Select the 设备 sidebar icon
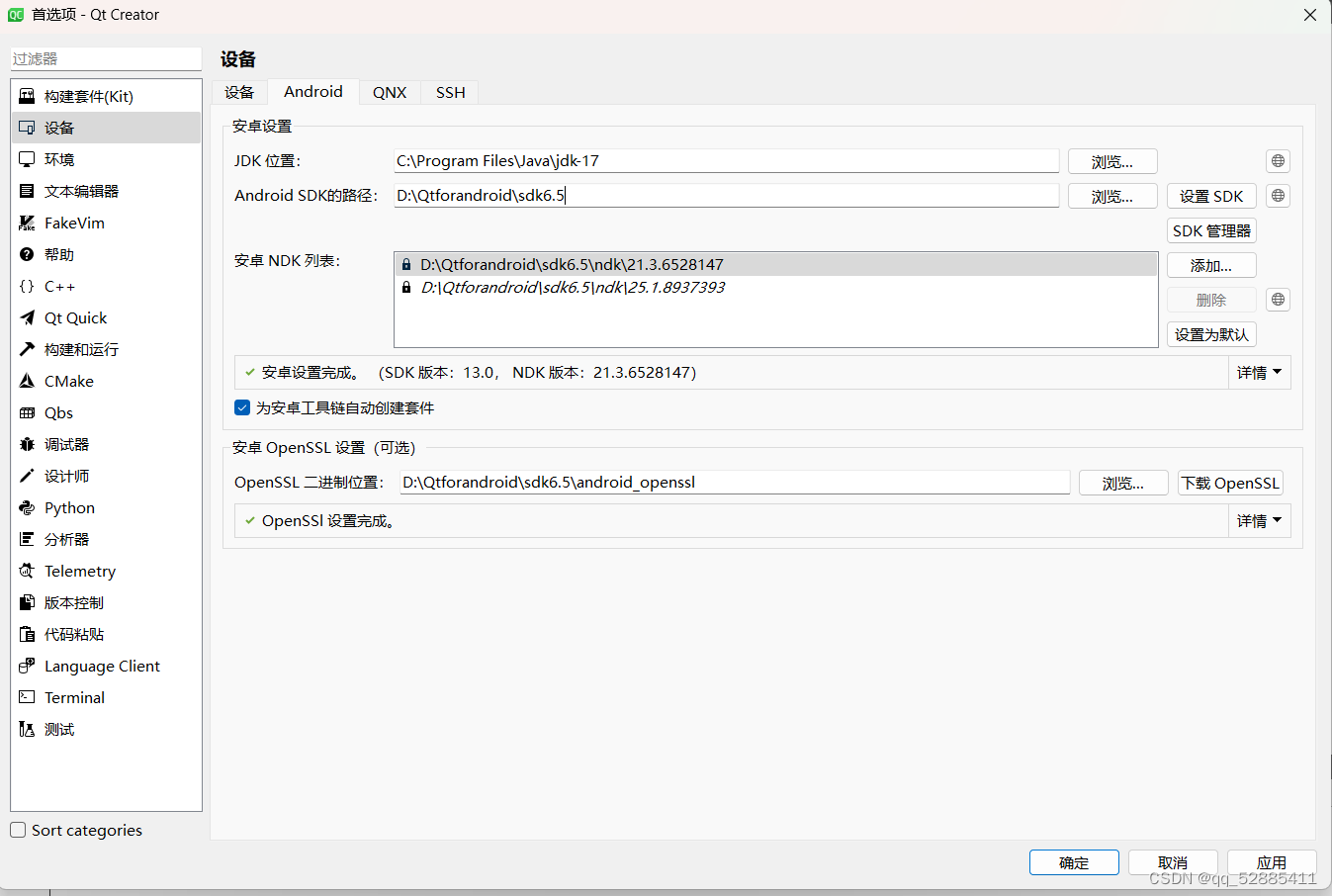1332x896 pixels. [x=27, y=128]
